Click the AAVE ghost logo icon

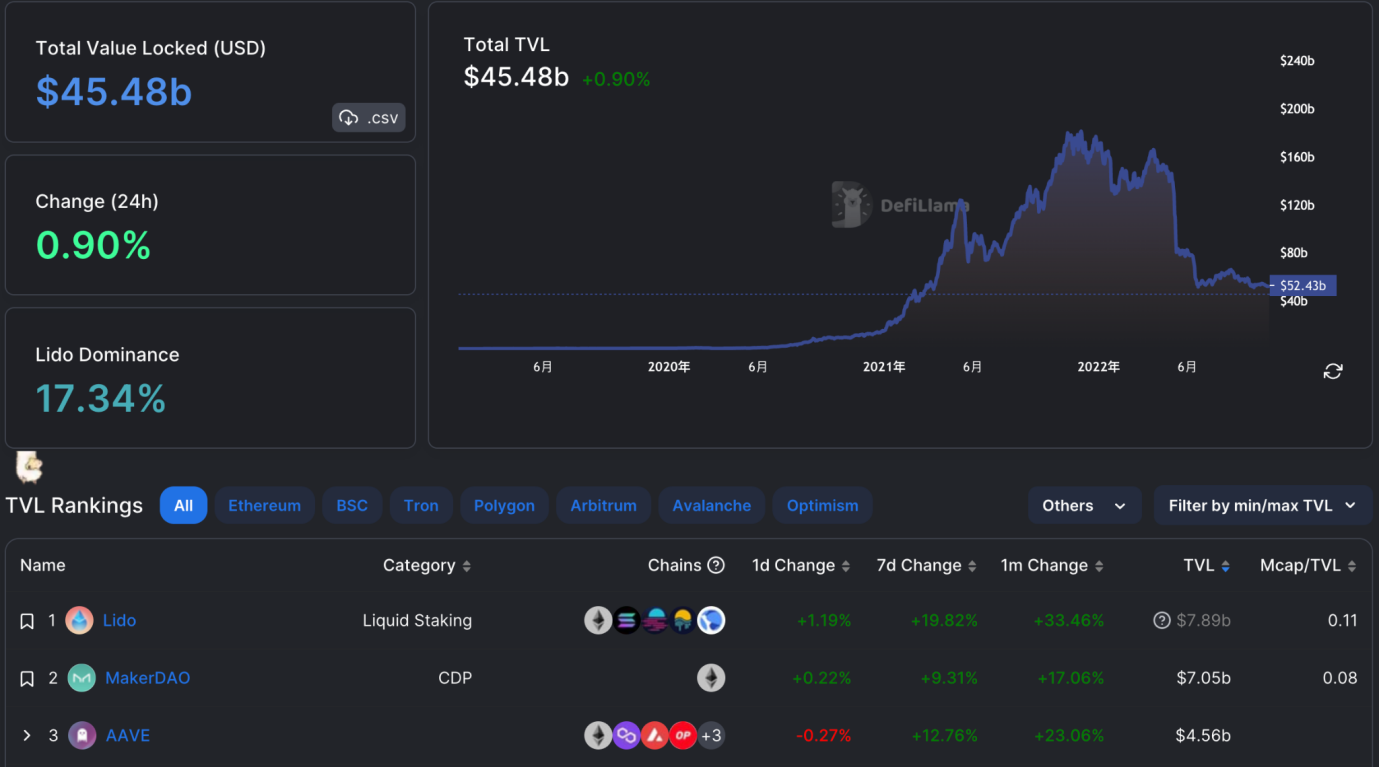(x=81, y=736)
